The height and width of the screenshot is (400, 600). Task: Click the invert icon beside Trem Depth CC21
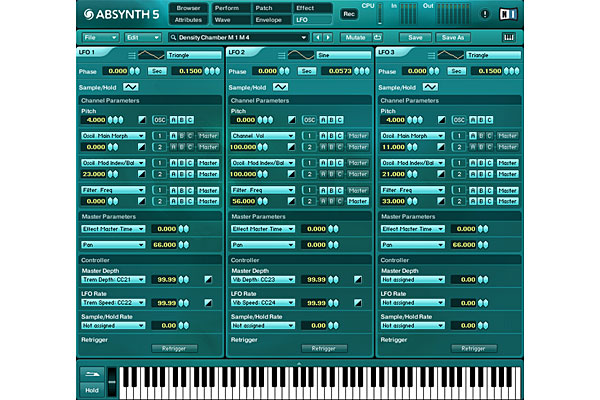pyautogui.click(x=208, y=279)
